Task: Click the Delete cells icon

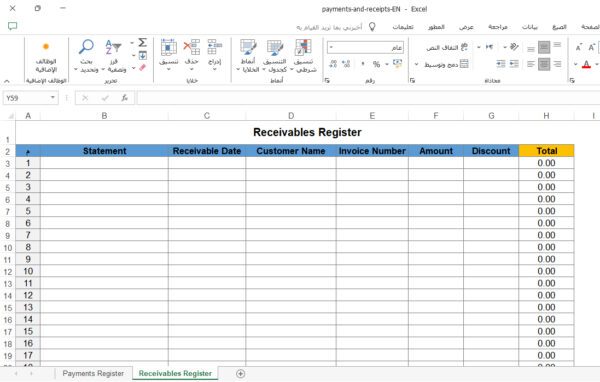Action: click(x=192, y=47)
